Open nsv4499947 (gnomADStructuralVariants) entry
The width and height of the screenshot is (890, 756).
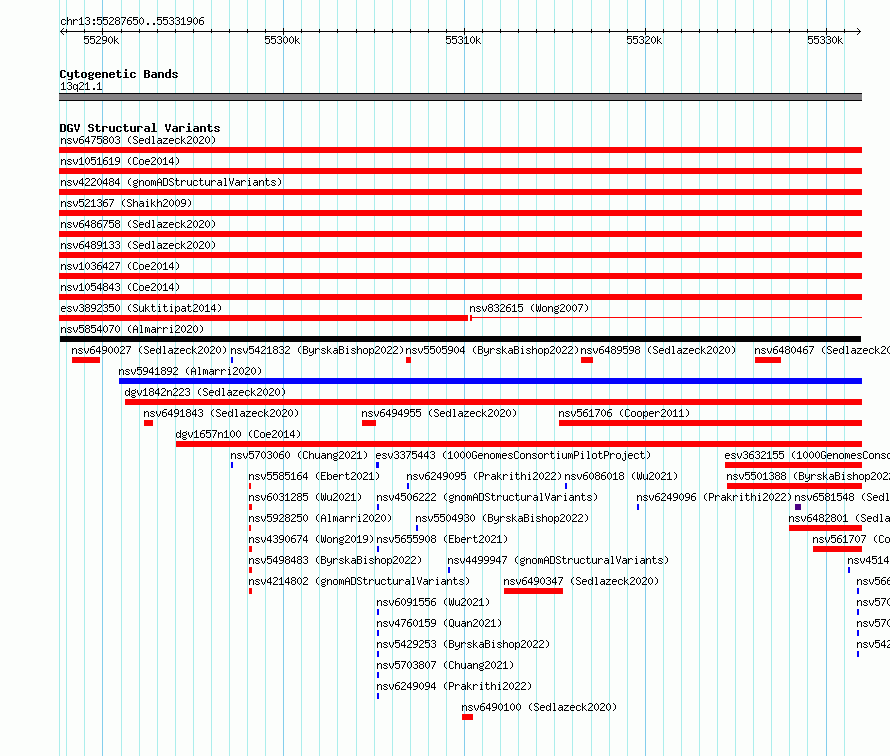(558, 560)
